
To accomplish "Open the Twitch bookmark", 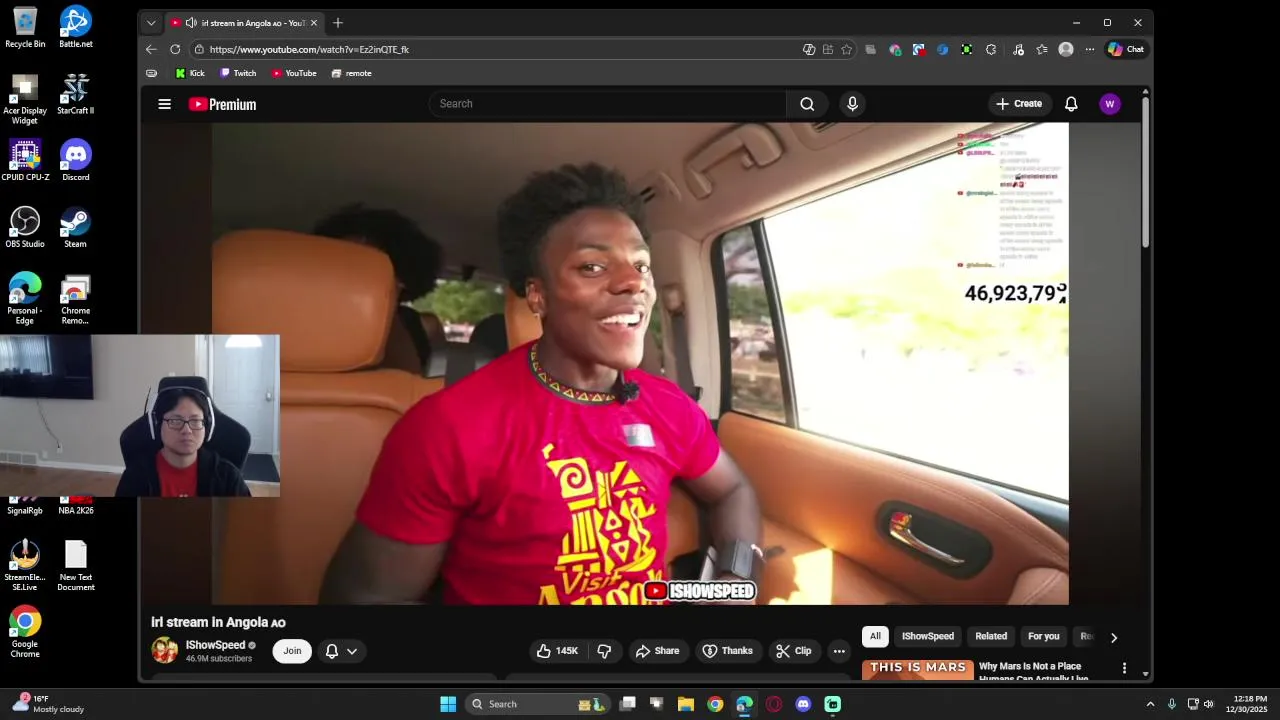I will click(238, 73).
